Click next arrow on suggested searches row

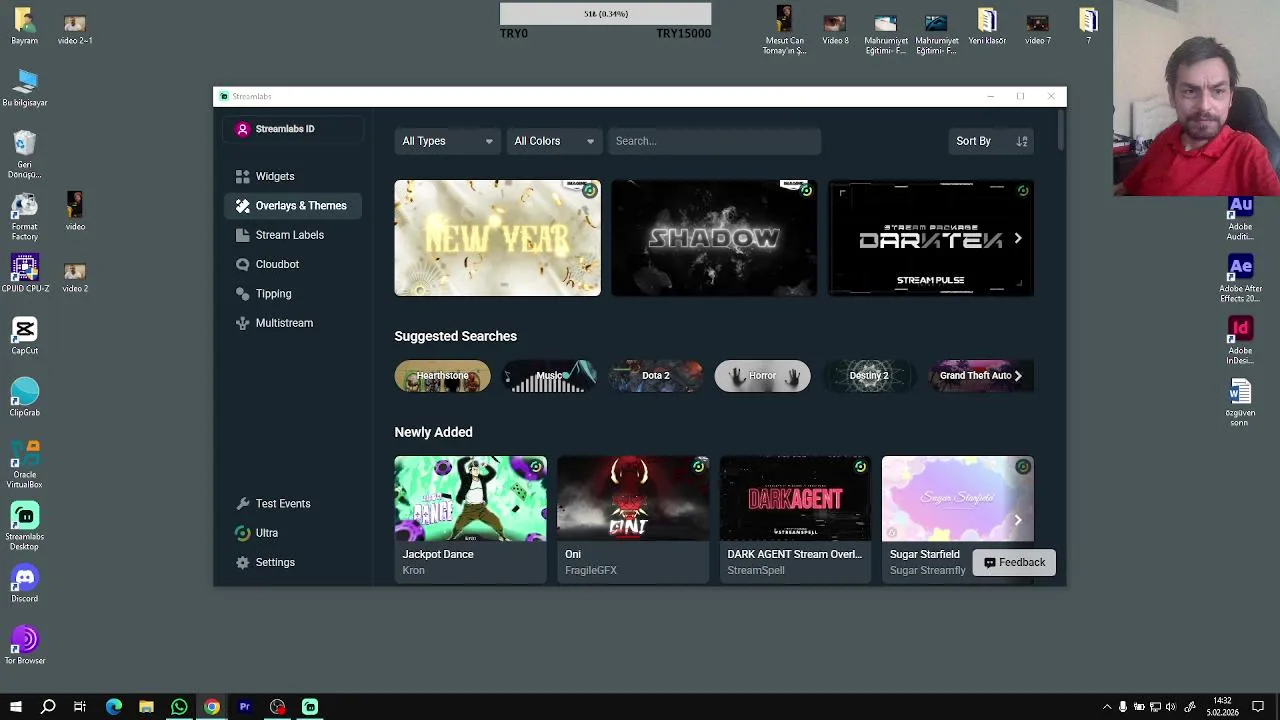coord(1018,376)
